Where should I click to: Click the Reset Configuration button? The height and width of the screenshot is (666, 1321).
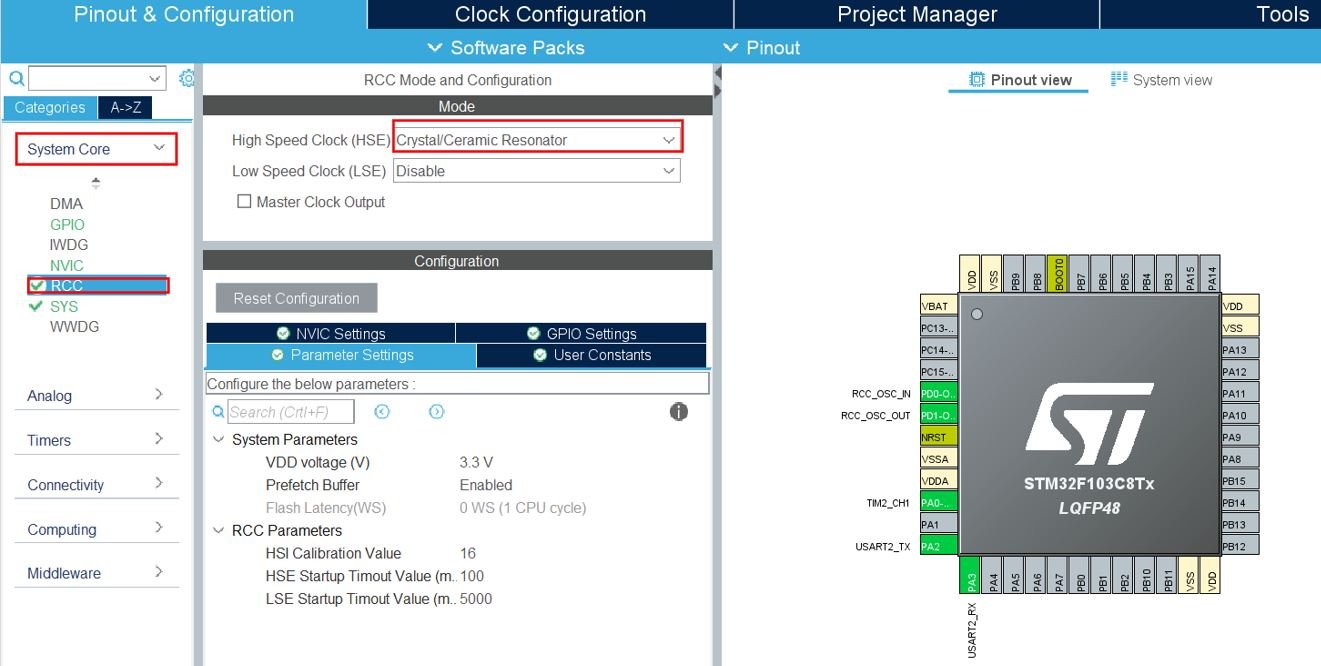[x=296, y=298]
